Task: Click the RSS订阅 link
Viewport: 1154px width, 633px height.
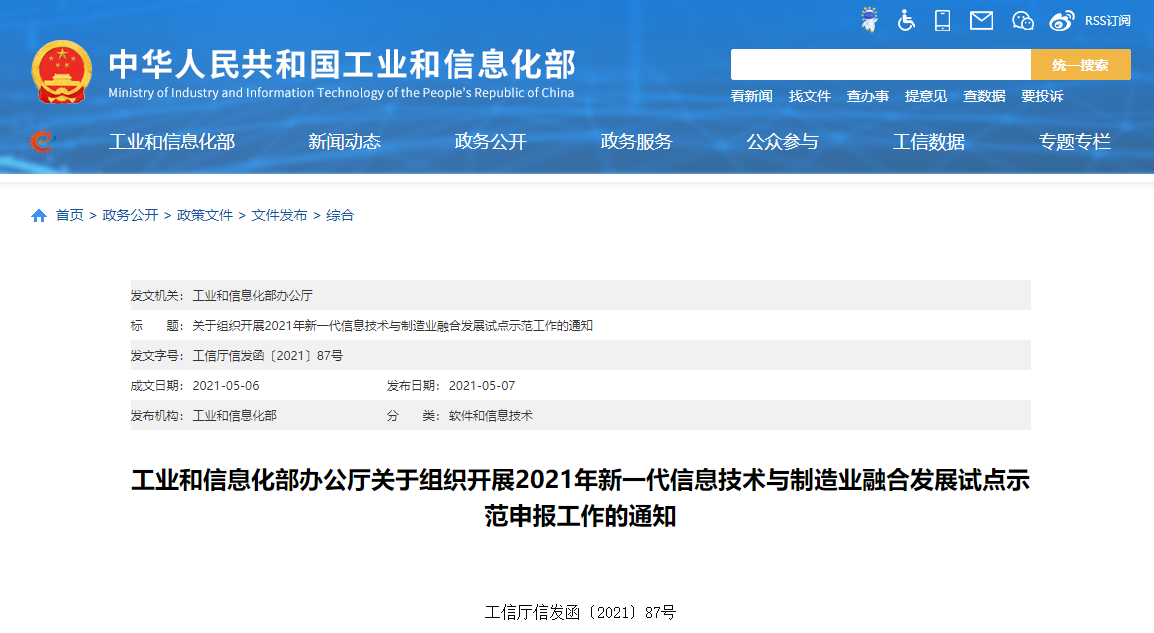Action: point(1108,21)
